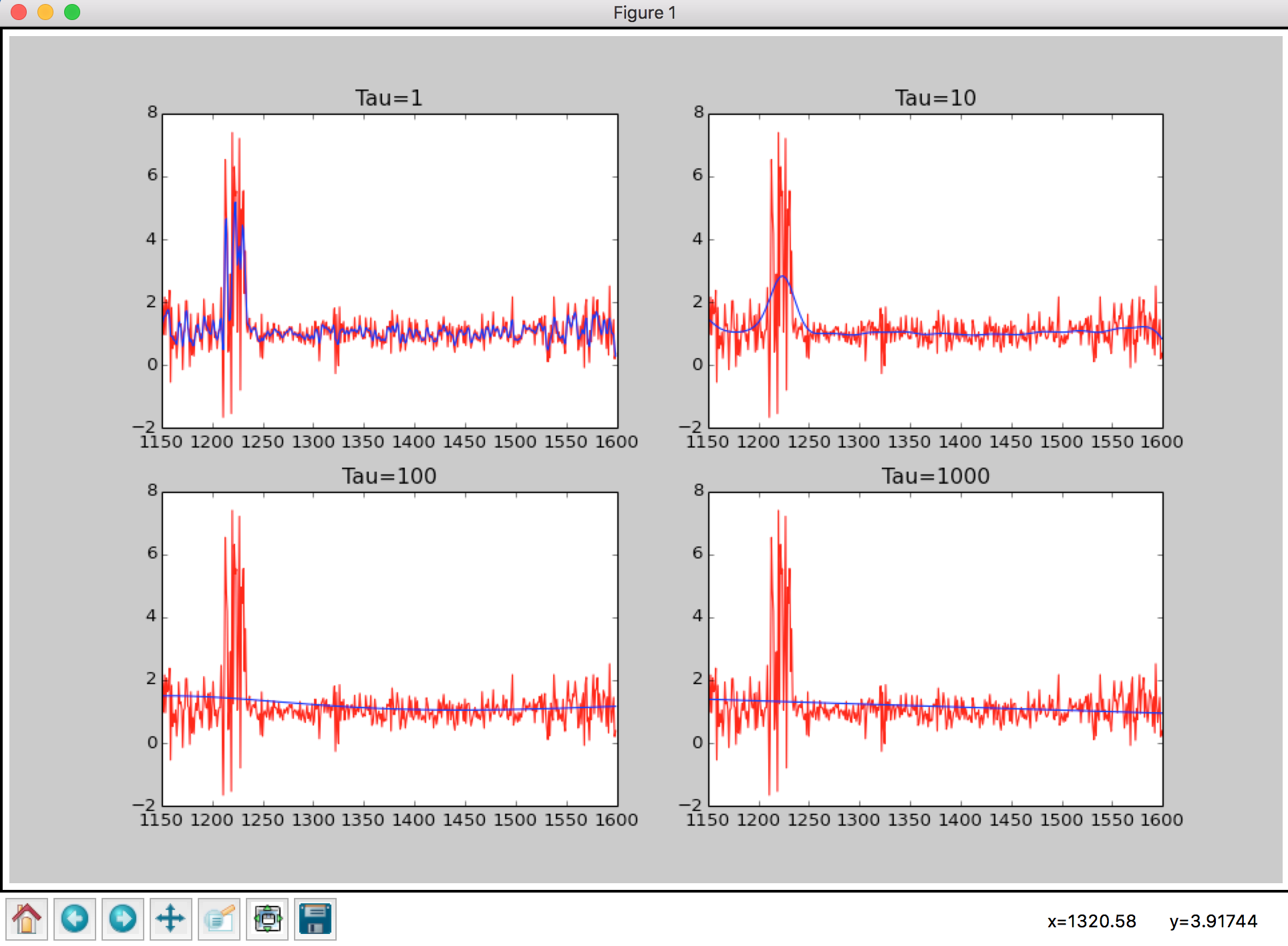Click the 1600 x-axis tick label under Tau=10
Viewport: 1288px width, 946px height.
1162,442
